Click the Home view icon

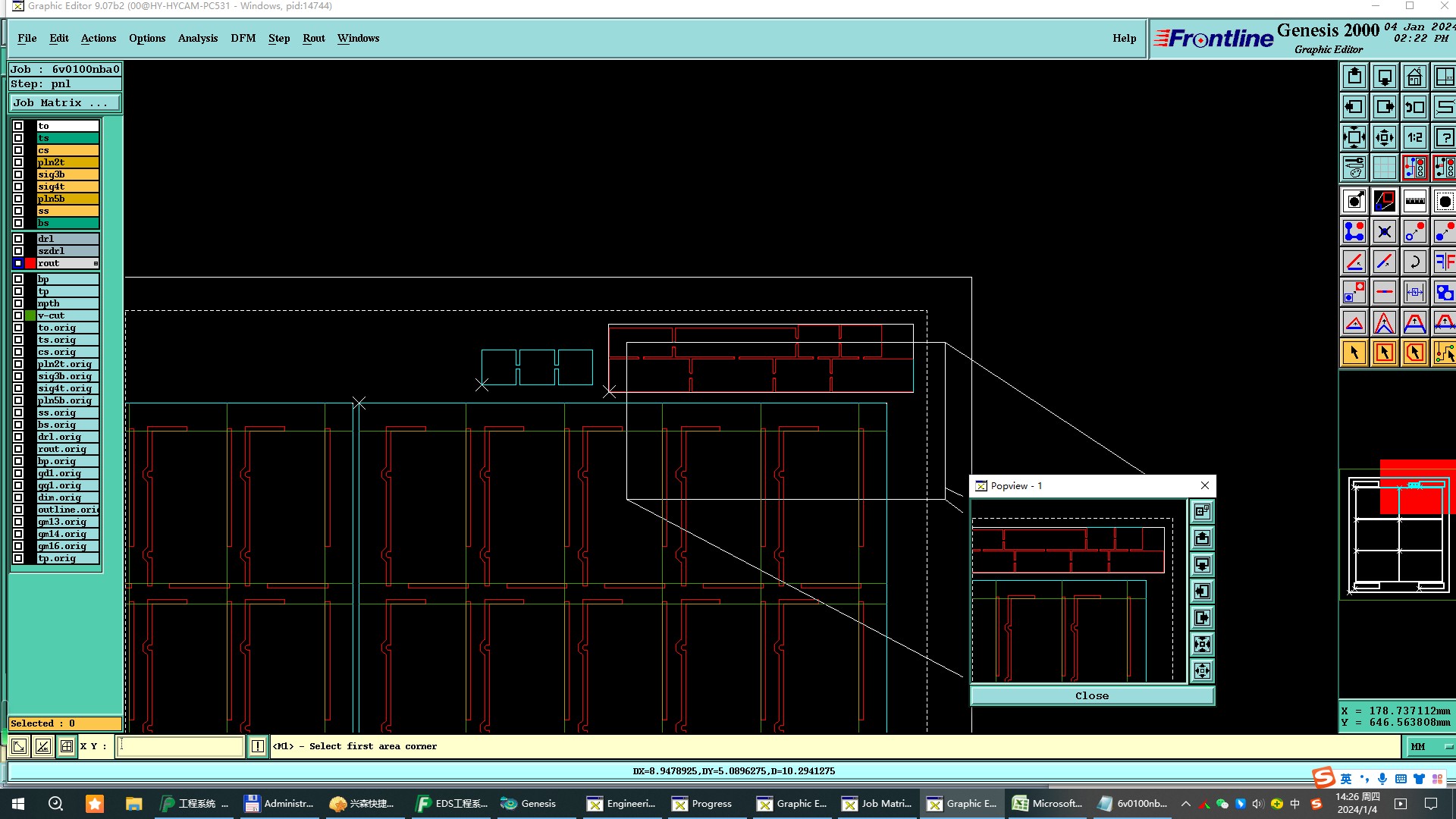[x=1414, y=77]
